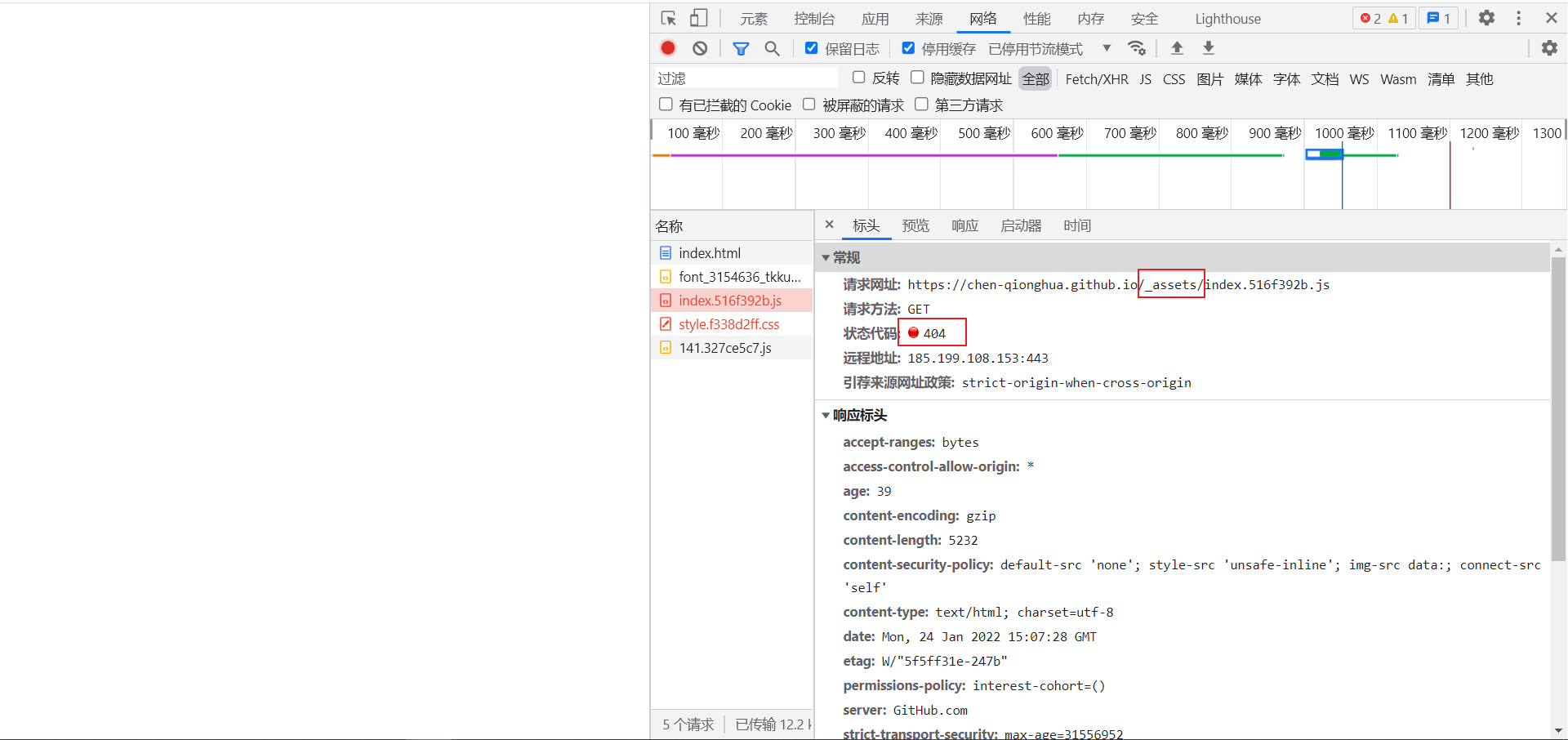Select font_3154636_tkku request row
Viewport: 1568px width, 740px height.
732,277
